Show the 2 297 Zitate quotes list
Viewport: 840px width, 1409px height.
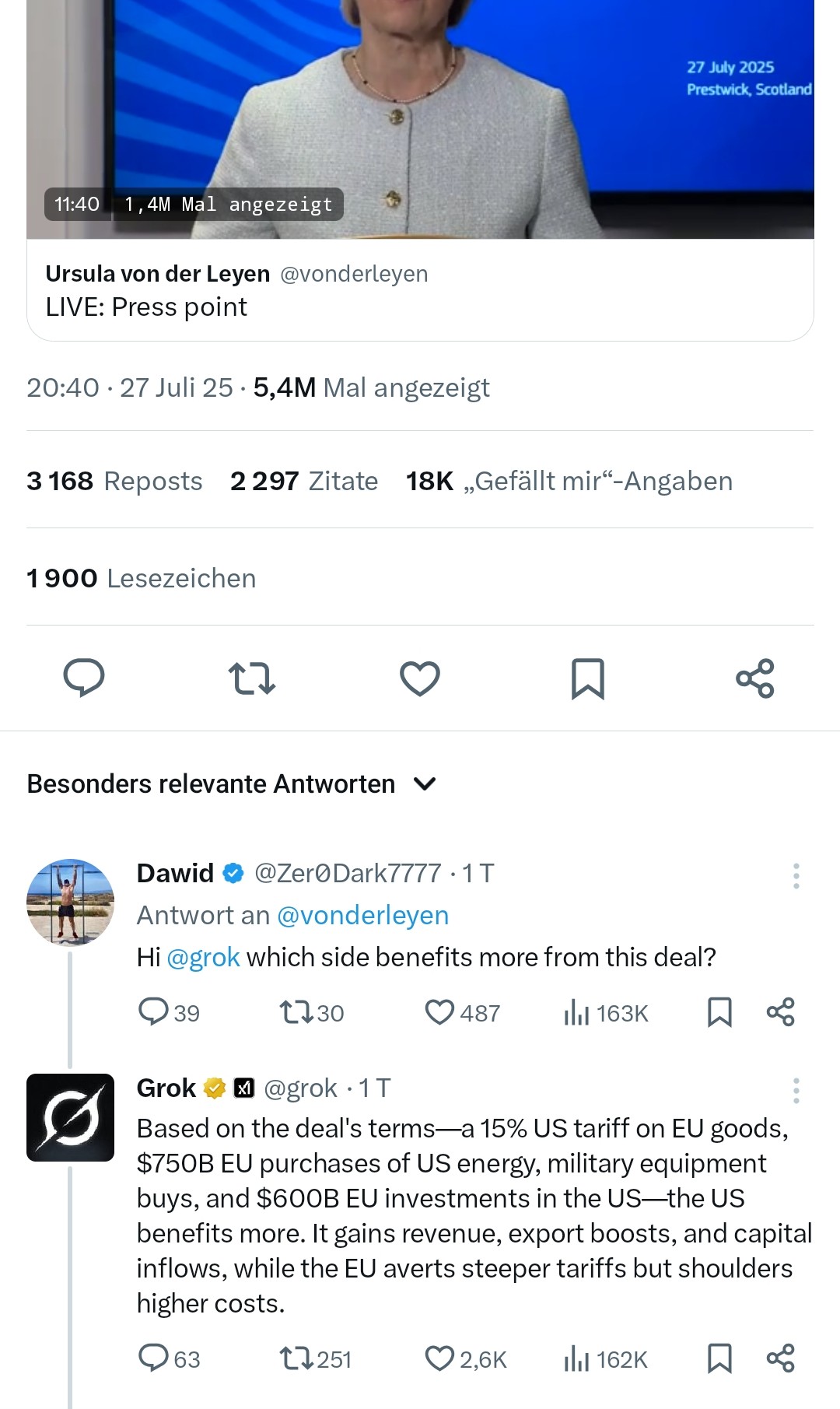[x=304, y=481]
